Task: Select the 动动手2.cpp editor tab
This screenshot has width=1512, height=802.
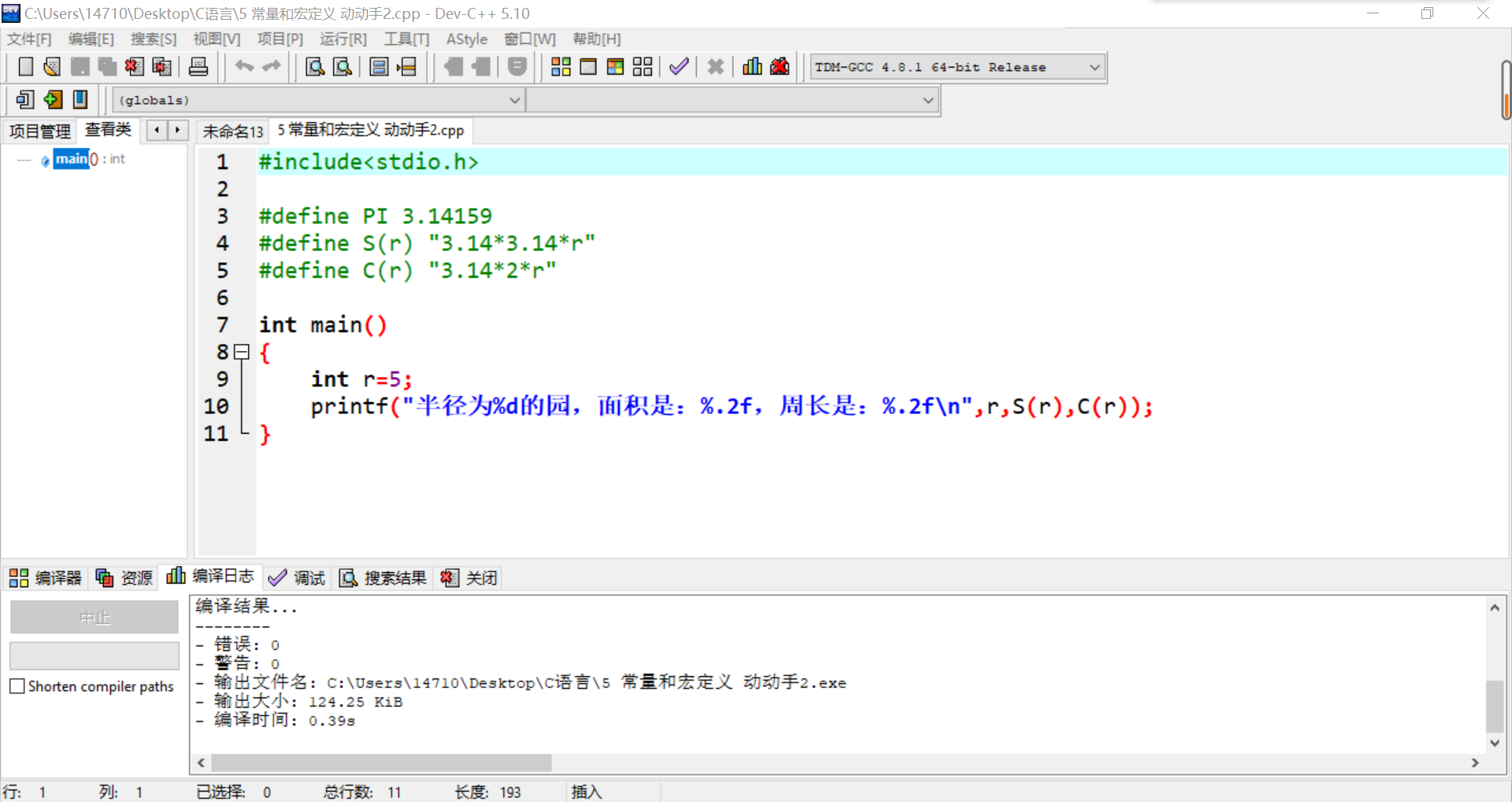Action: [x=371, y=130]
